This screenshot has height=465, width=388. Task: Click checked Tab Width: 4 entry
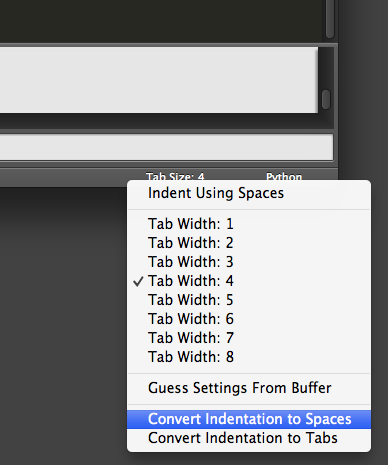point(249,281)
